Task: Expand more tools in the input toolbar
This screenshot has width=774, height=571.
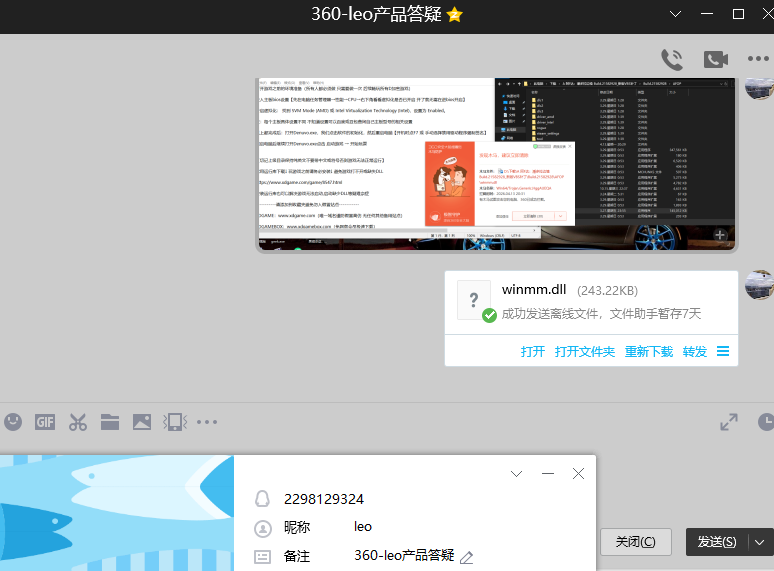Action: click(207, 422)
